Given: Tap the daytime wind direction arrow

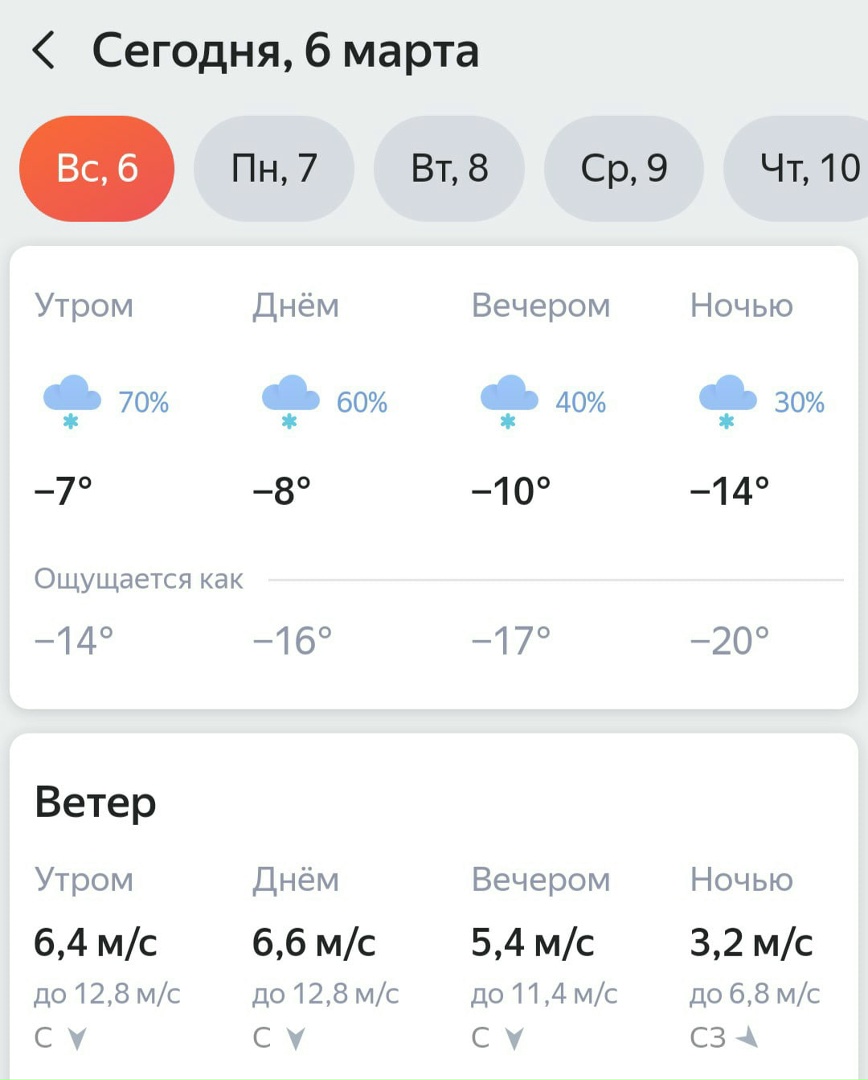Looking at the screenshot, I should click(295, 1039).
